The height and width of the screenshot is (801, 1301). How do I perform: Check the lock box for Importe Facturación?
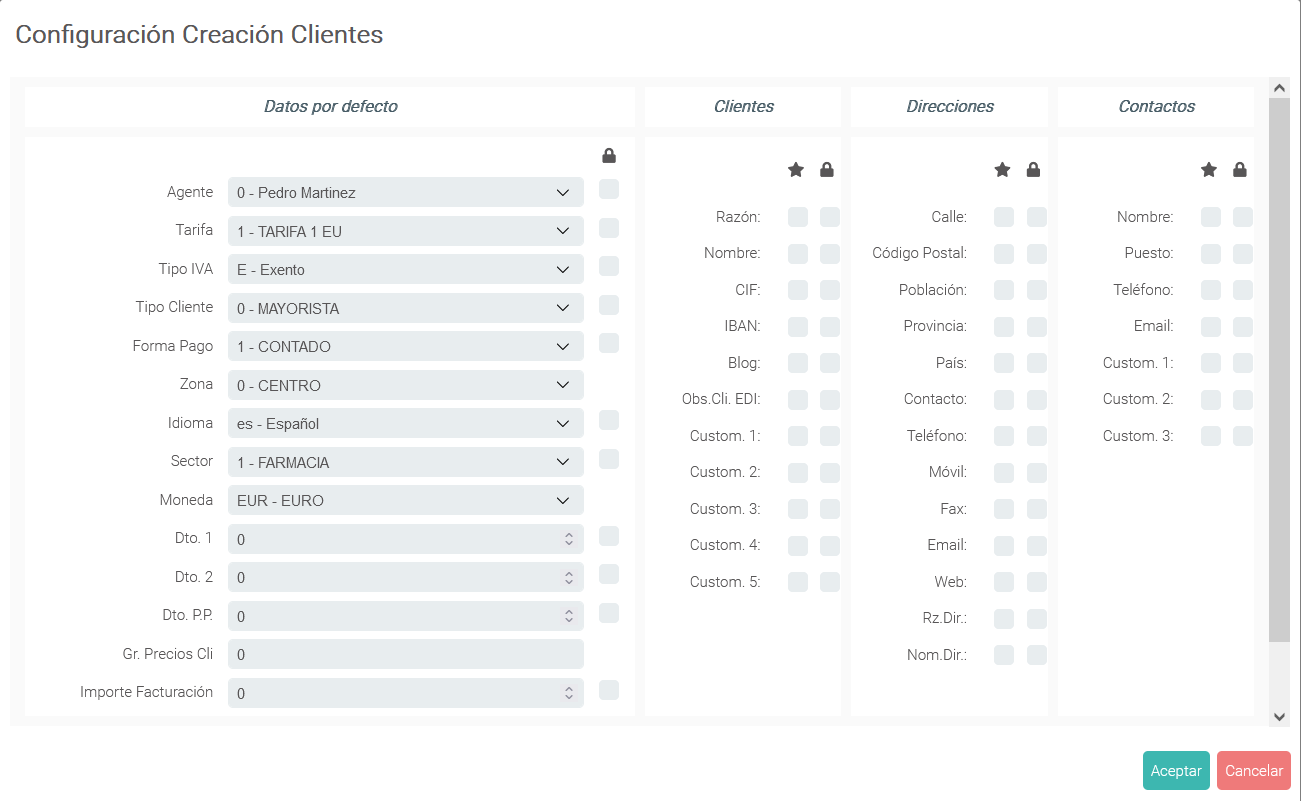[609, 690]
